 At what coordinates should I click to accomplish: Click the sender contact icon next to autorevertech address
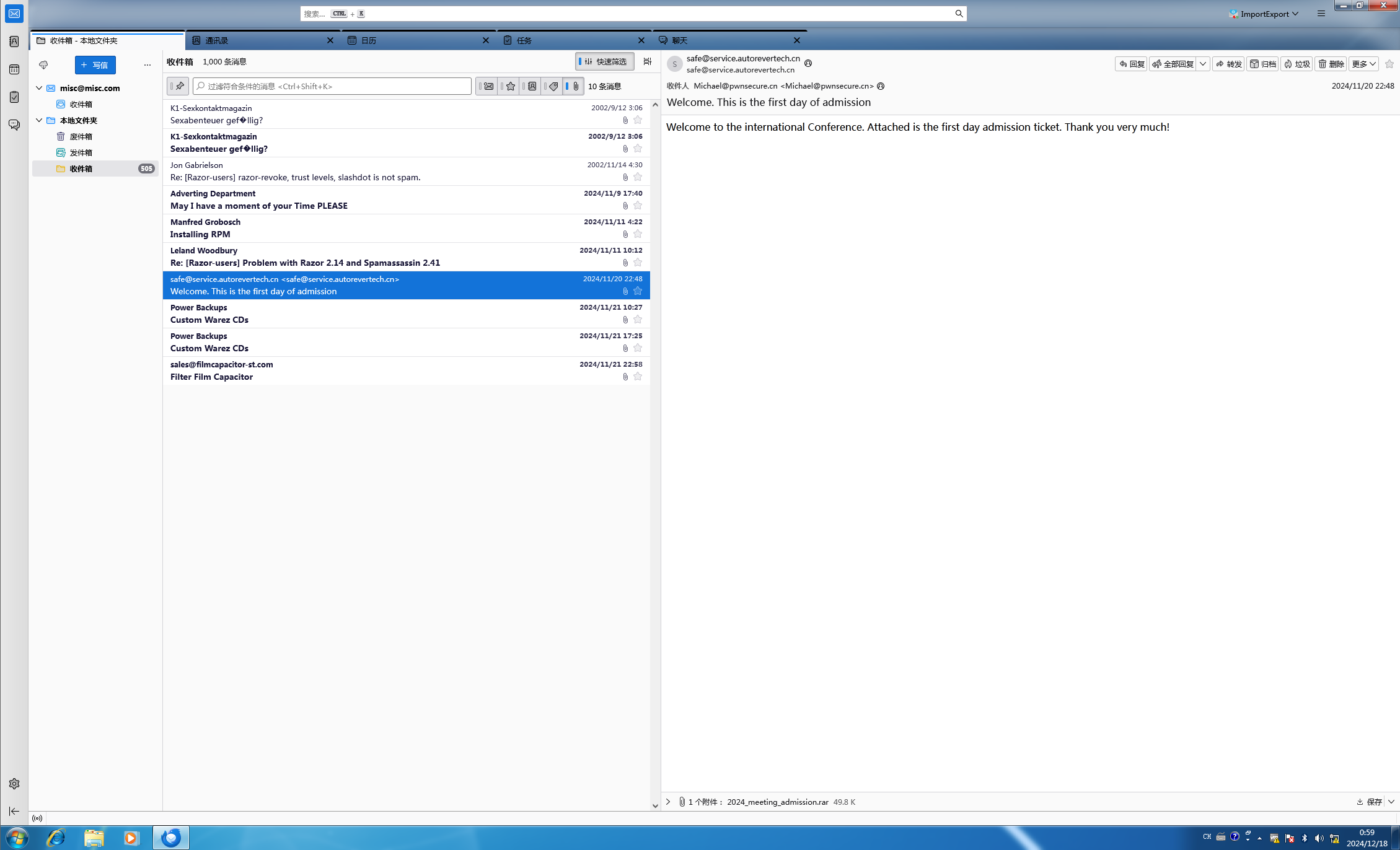coord(808,63)
